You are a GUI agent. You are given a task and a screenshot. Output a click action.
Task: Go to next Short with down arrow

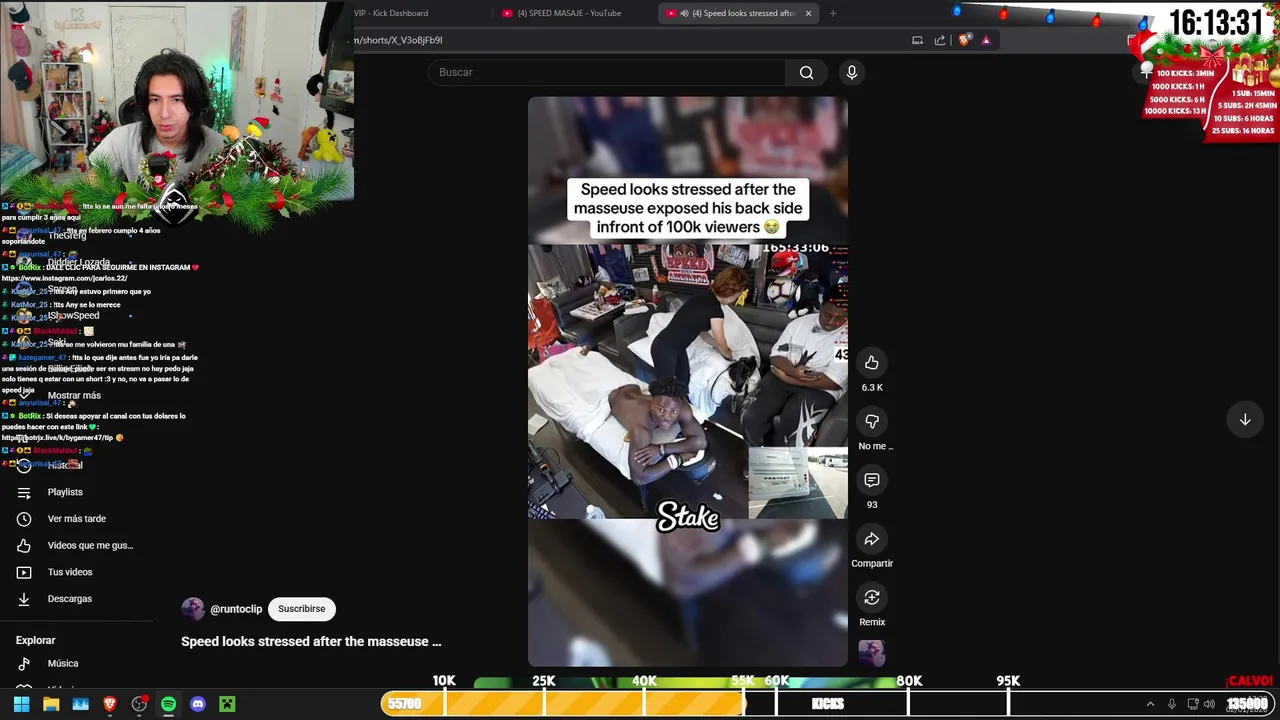click(x=1245, y=420)
